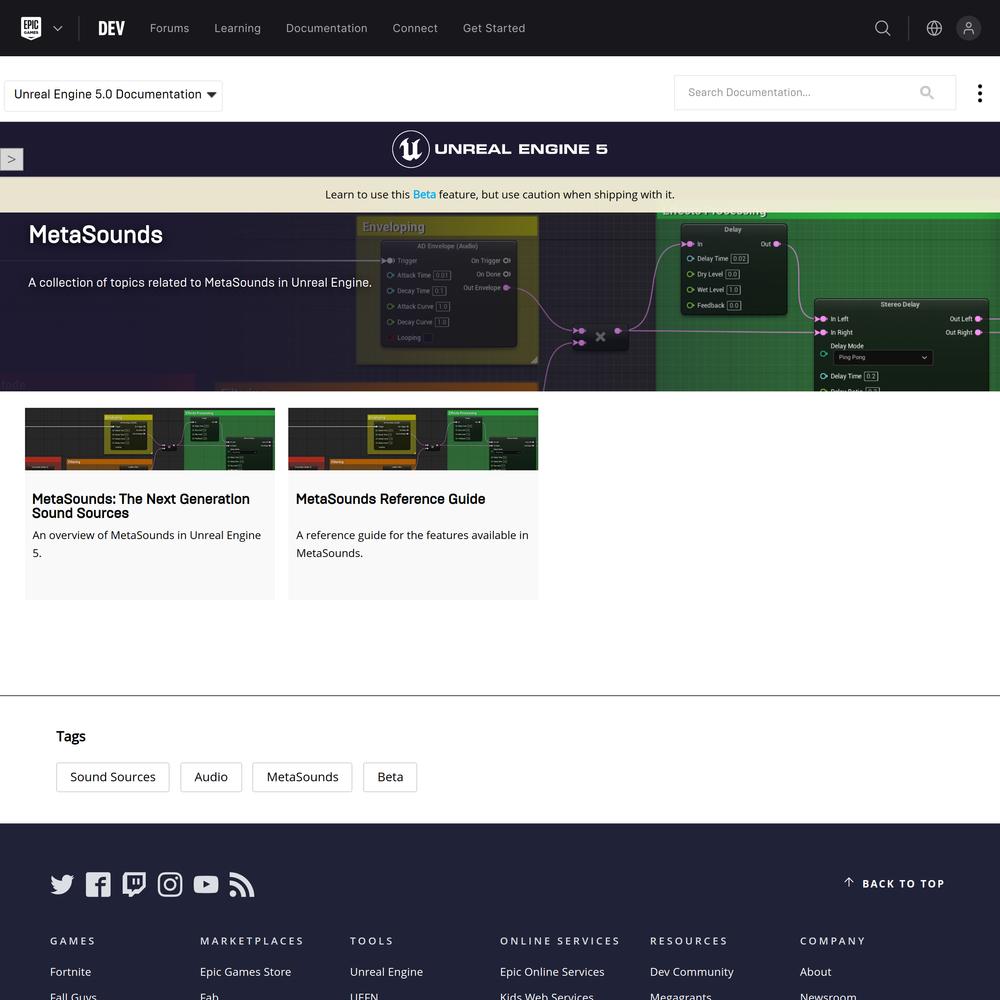Open MetaSounds: The Next Generation Sound Sources
This screenshot has height=1000, width=1000.
(x=141, y=506)
